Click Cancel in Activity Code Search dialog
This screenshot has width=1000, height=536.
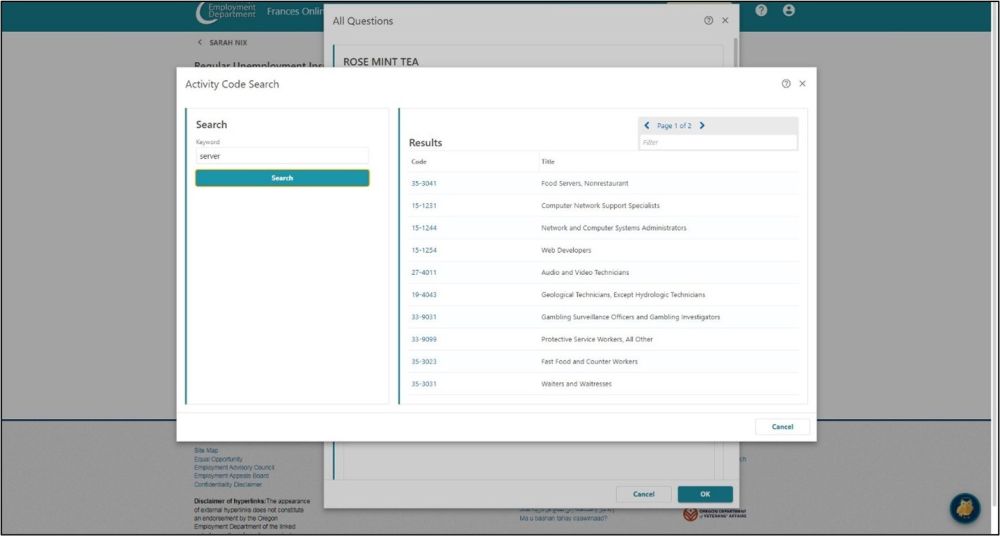point(782,427)
